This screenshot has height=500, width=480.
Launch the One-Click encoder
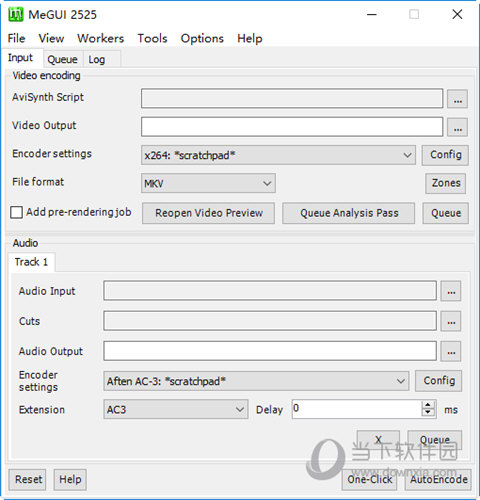tap(369, 480)
